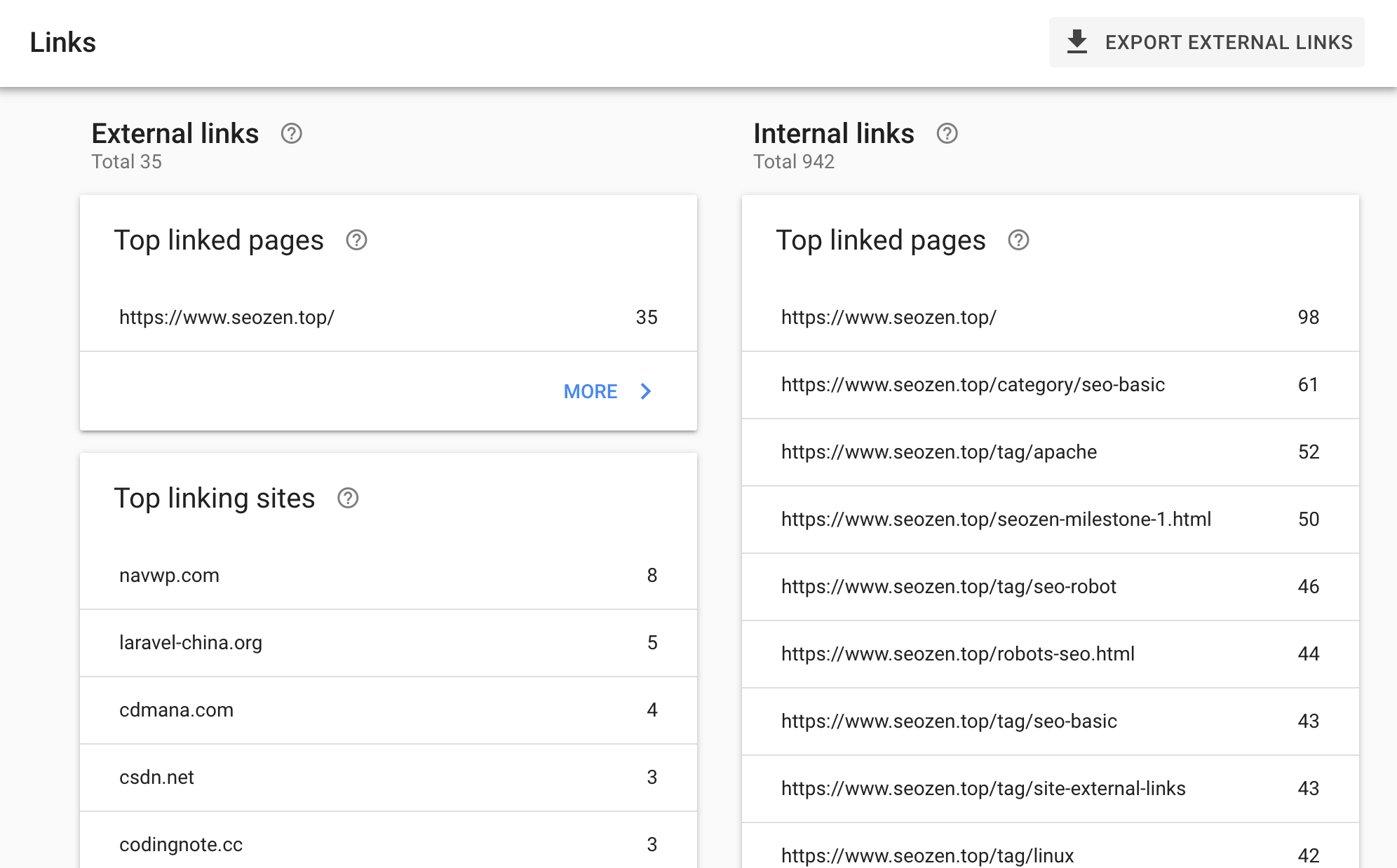Click the Top linking sites heading

215,499
